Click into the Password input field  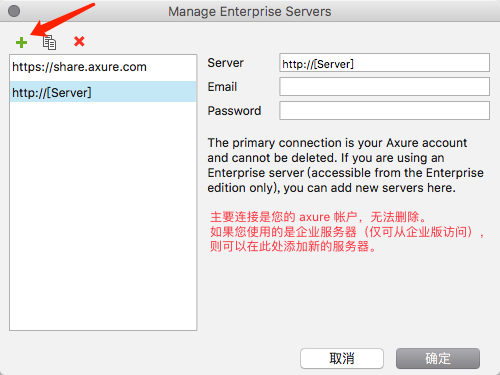click(384, 111)
